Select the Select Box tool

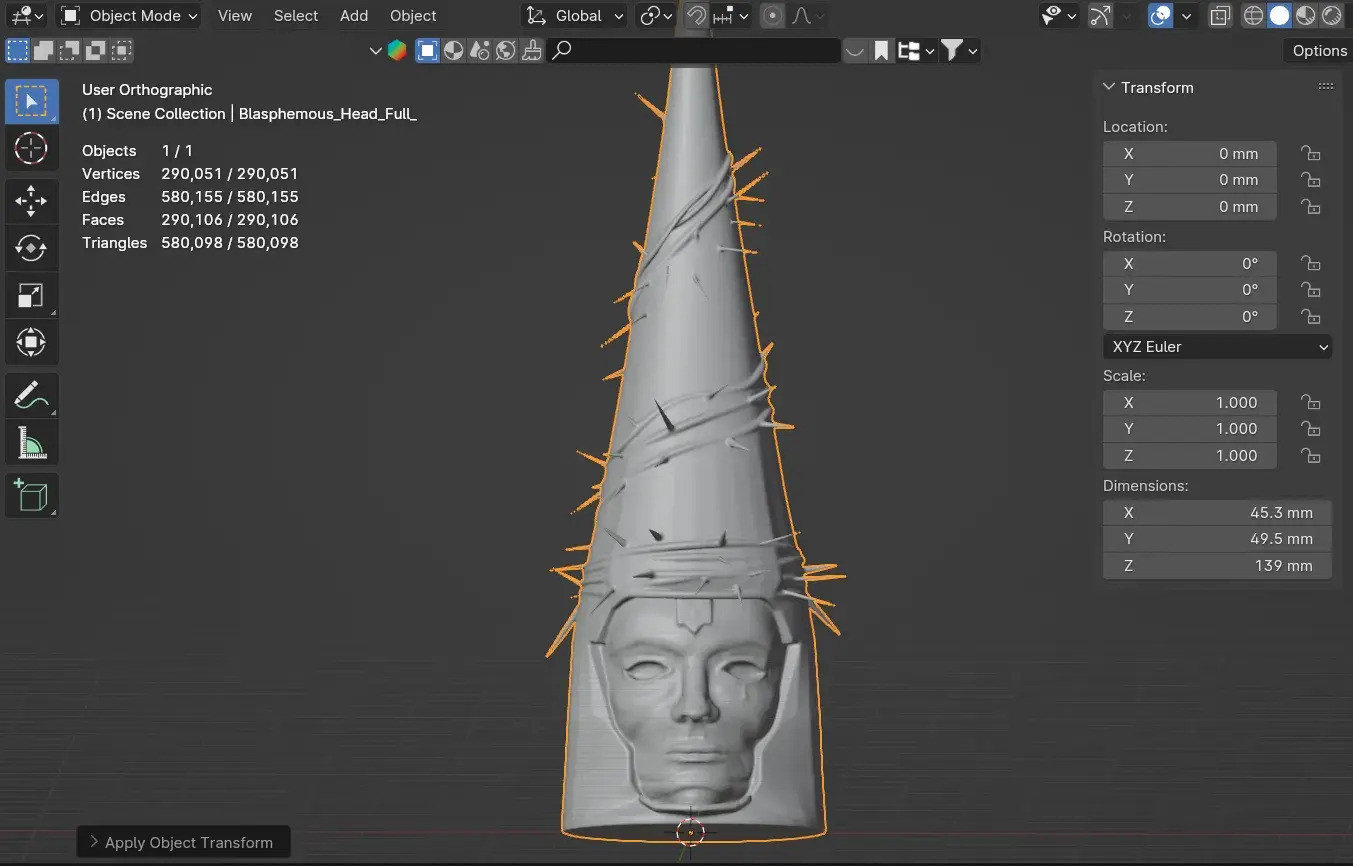(x=31, y=102)
